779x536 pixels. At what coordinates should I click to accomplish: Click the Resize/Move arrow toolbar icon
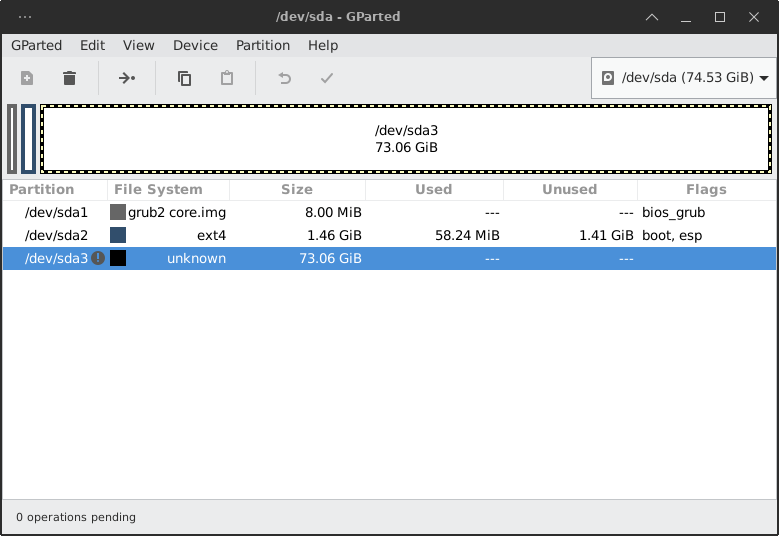tap(127, 78)
